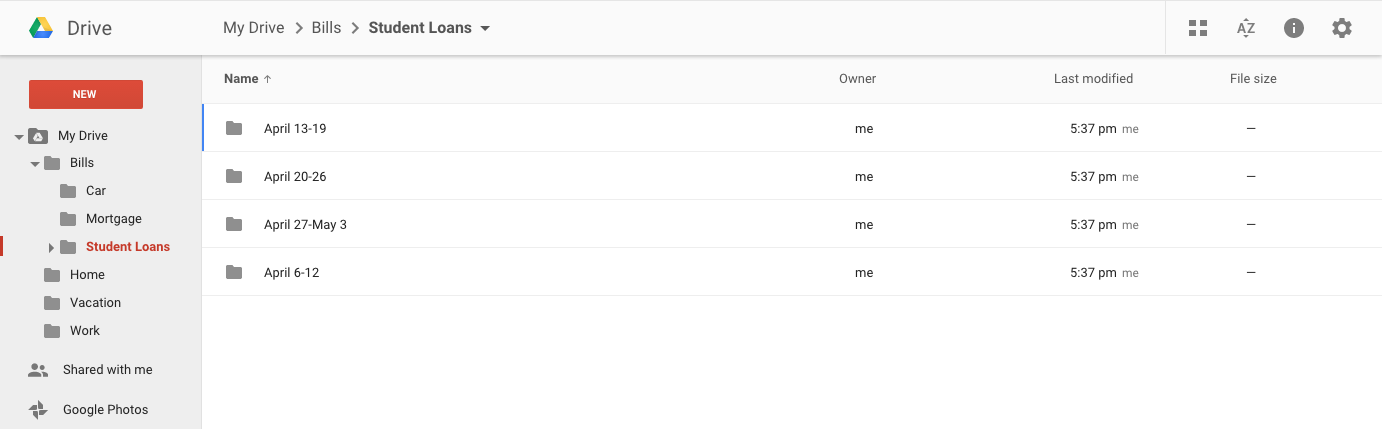Show details via the info icon

pyautogui.click(x=1294, y=28)
